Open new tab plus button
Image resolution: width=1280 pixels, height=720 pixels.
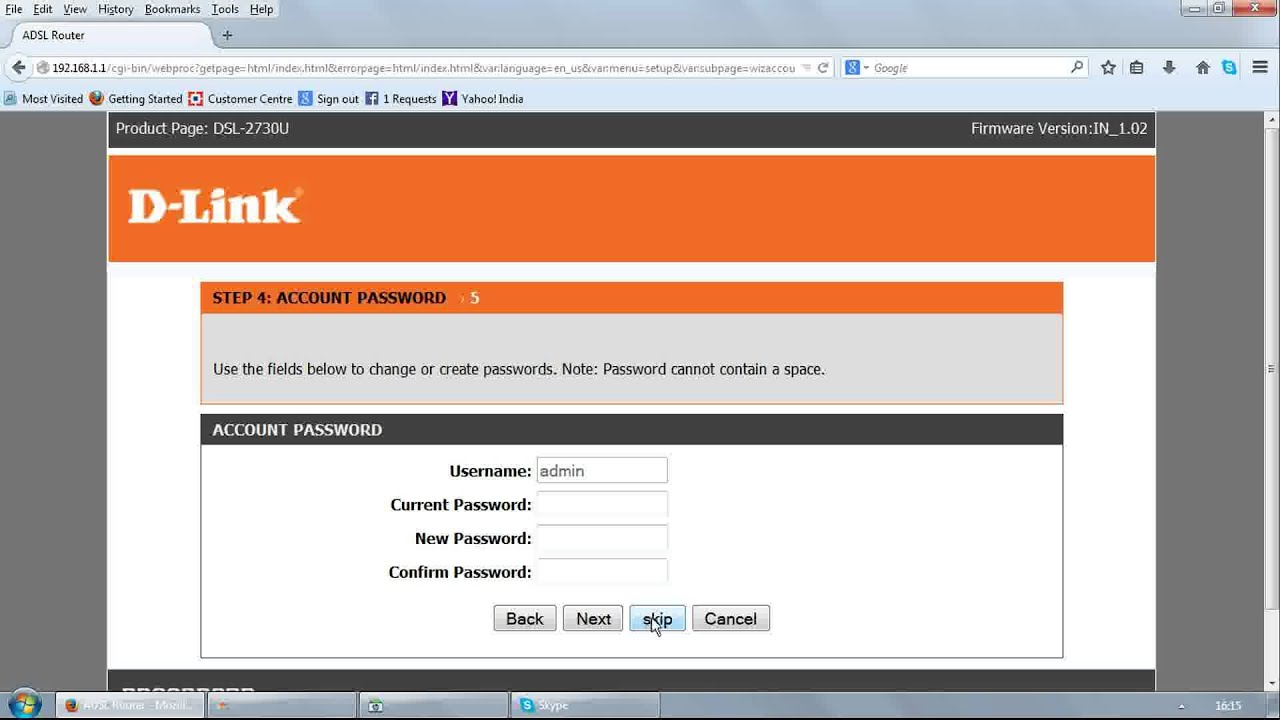click(227, 35)
